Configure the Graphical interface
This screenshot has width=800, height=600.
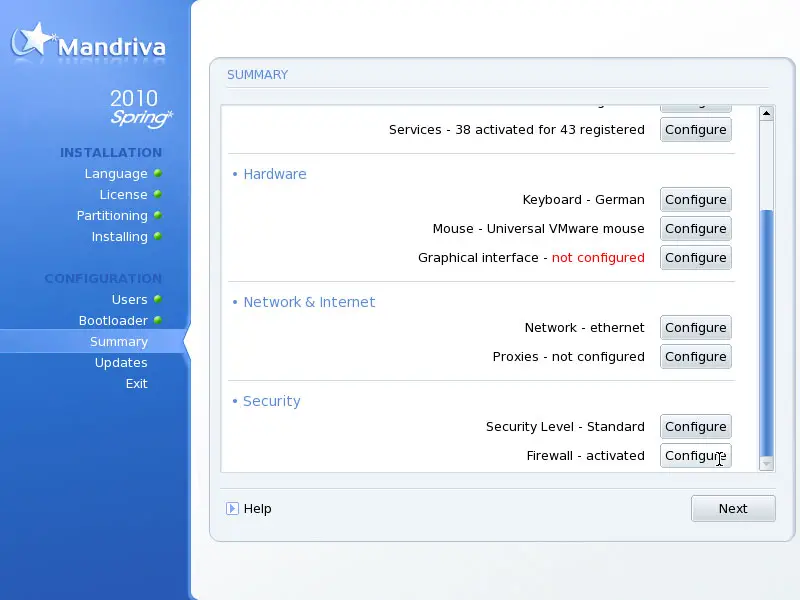[695, 258]
